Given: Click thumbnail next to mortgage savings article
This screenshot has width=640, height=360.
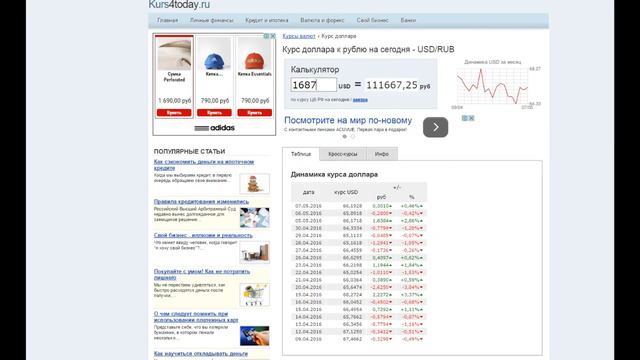Looking at the screenshot, I should point(254,184).
